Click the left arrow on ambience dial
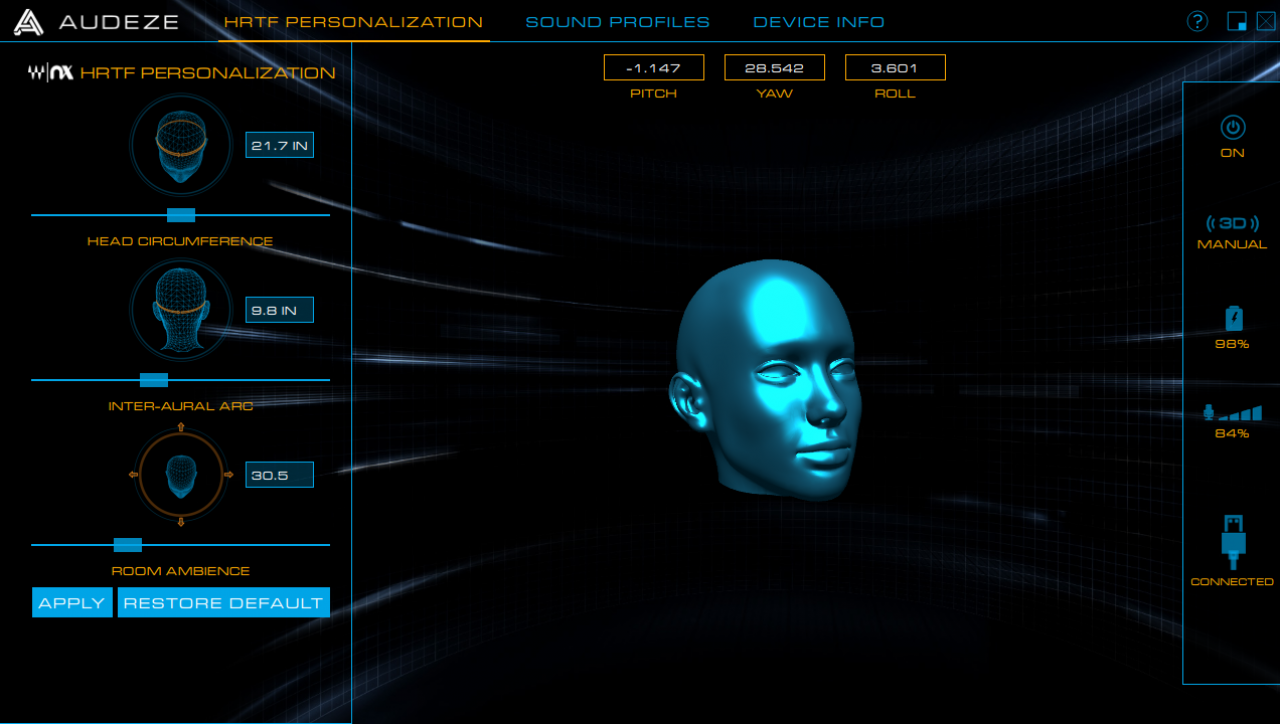This screenshot has height=724, width=1280. [134, 474]
